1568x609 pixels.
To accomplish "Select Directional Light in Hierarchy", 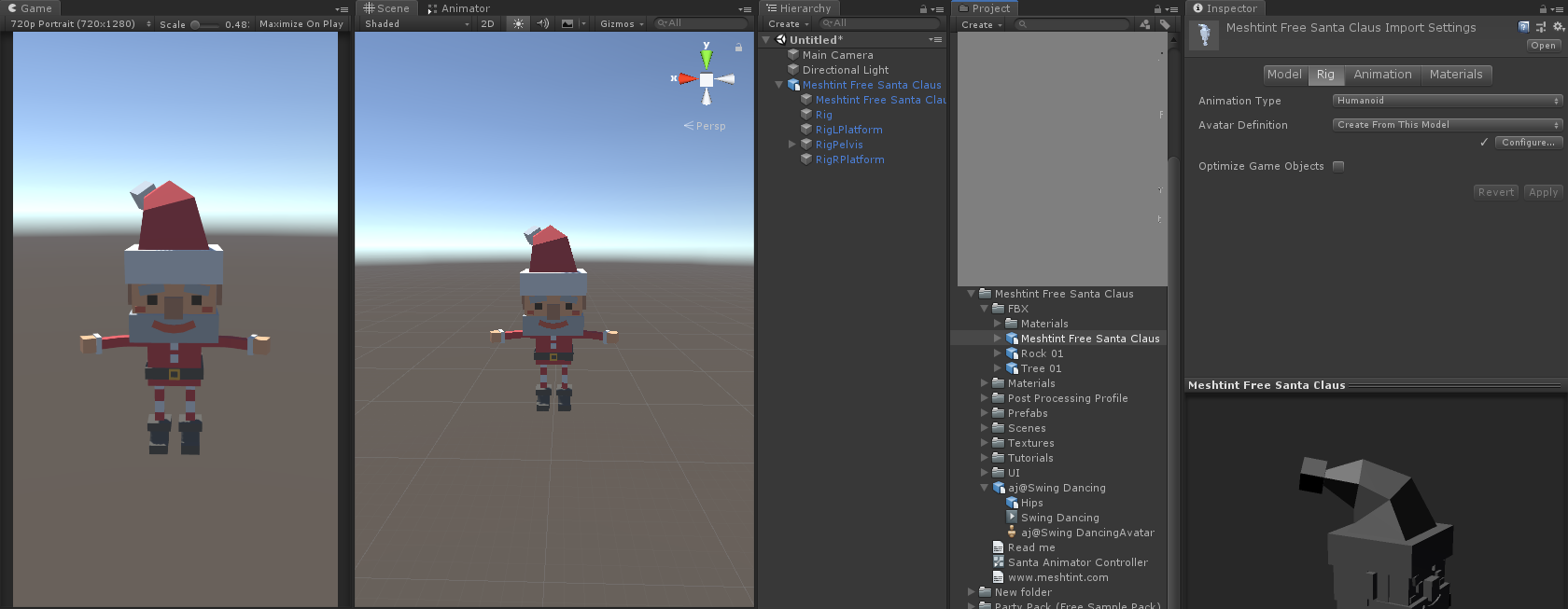I will coord(845,70).
